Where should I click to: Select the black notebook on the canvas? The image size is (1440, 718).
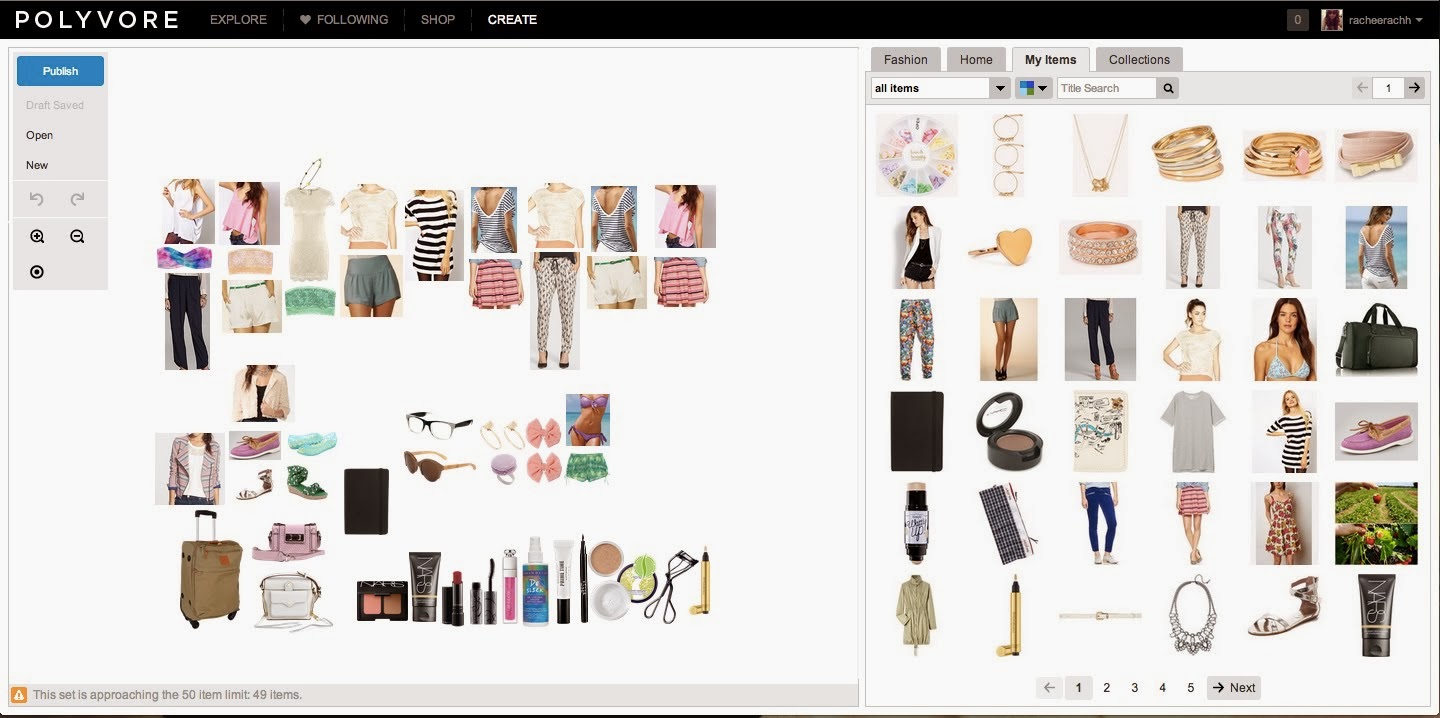366,501
